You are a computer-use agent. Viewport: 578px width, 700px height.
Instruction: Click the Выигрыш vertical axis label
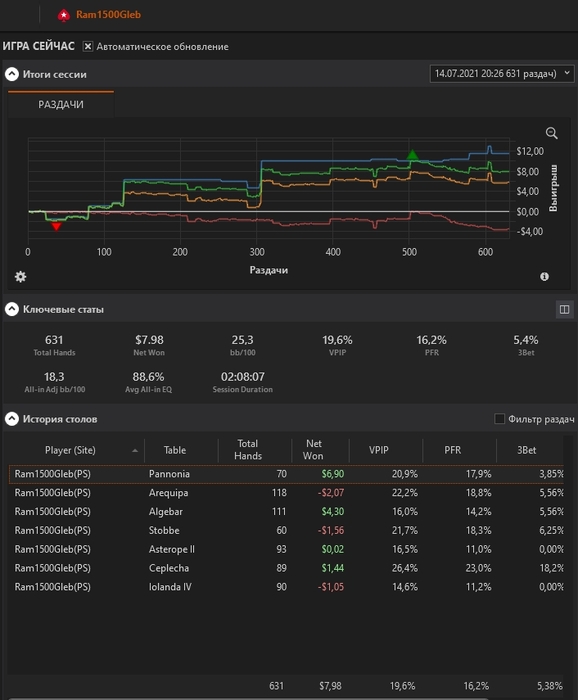click(553, 188)
